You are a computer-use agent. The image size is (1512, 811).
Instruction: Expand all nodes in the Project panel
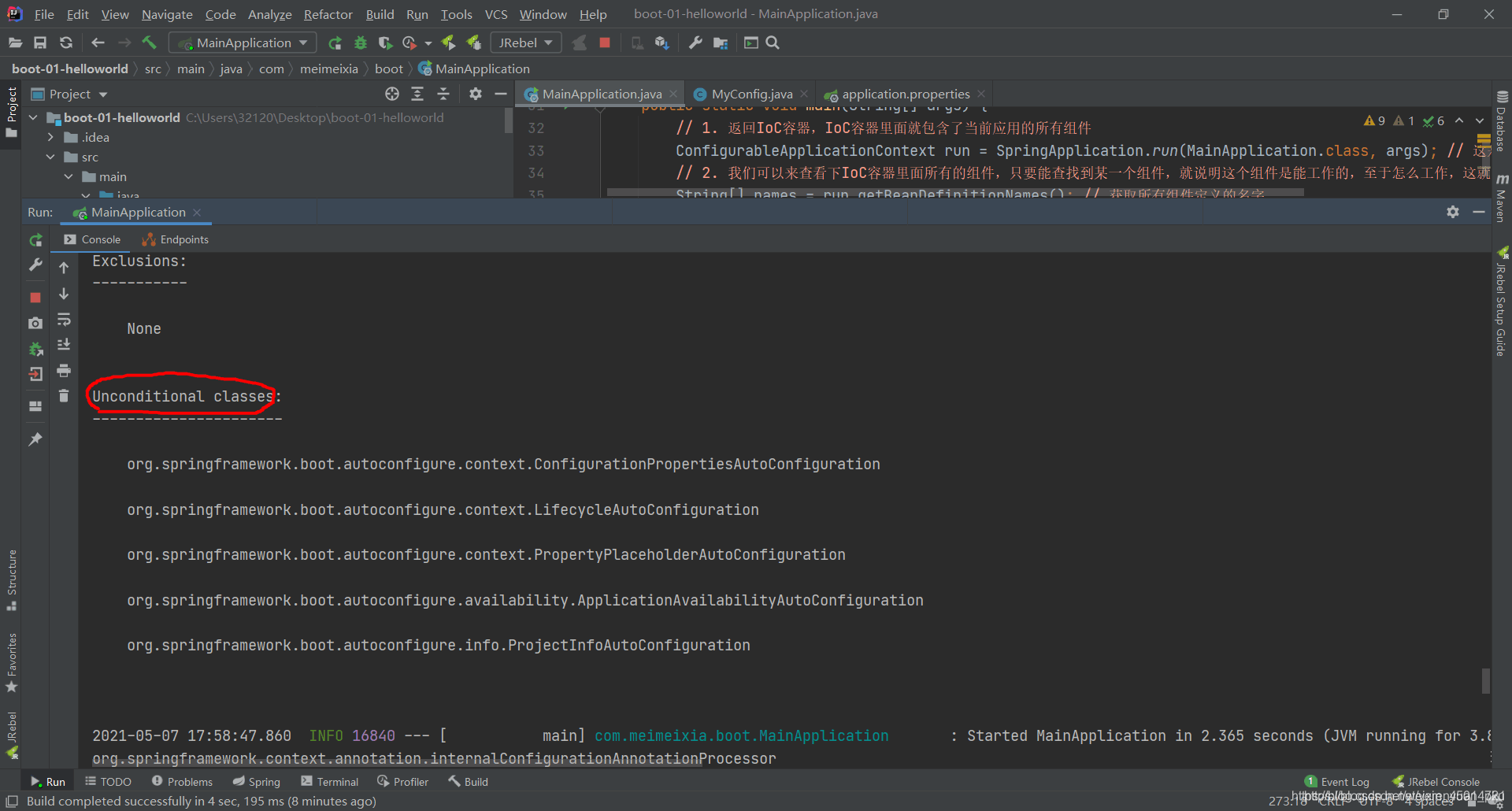coord(417,94)
